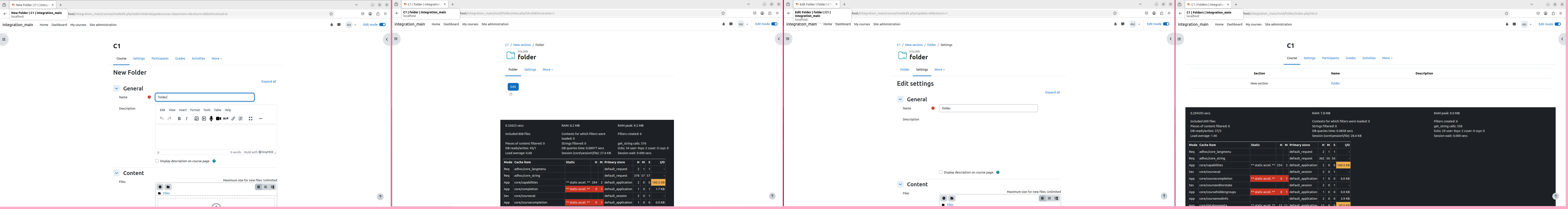Click record video camera icon in New Folder editor

tap(219, 119)
